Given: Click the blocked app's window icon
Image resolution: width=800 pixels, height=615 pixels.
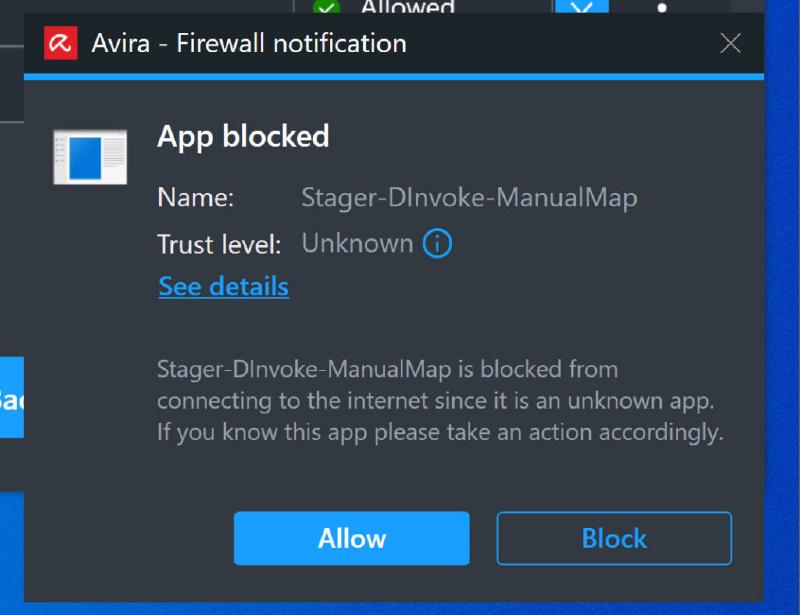Looking at the screenshot, I should 90,157.
